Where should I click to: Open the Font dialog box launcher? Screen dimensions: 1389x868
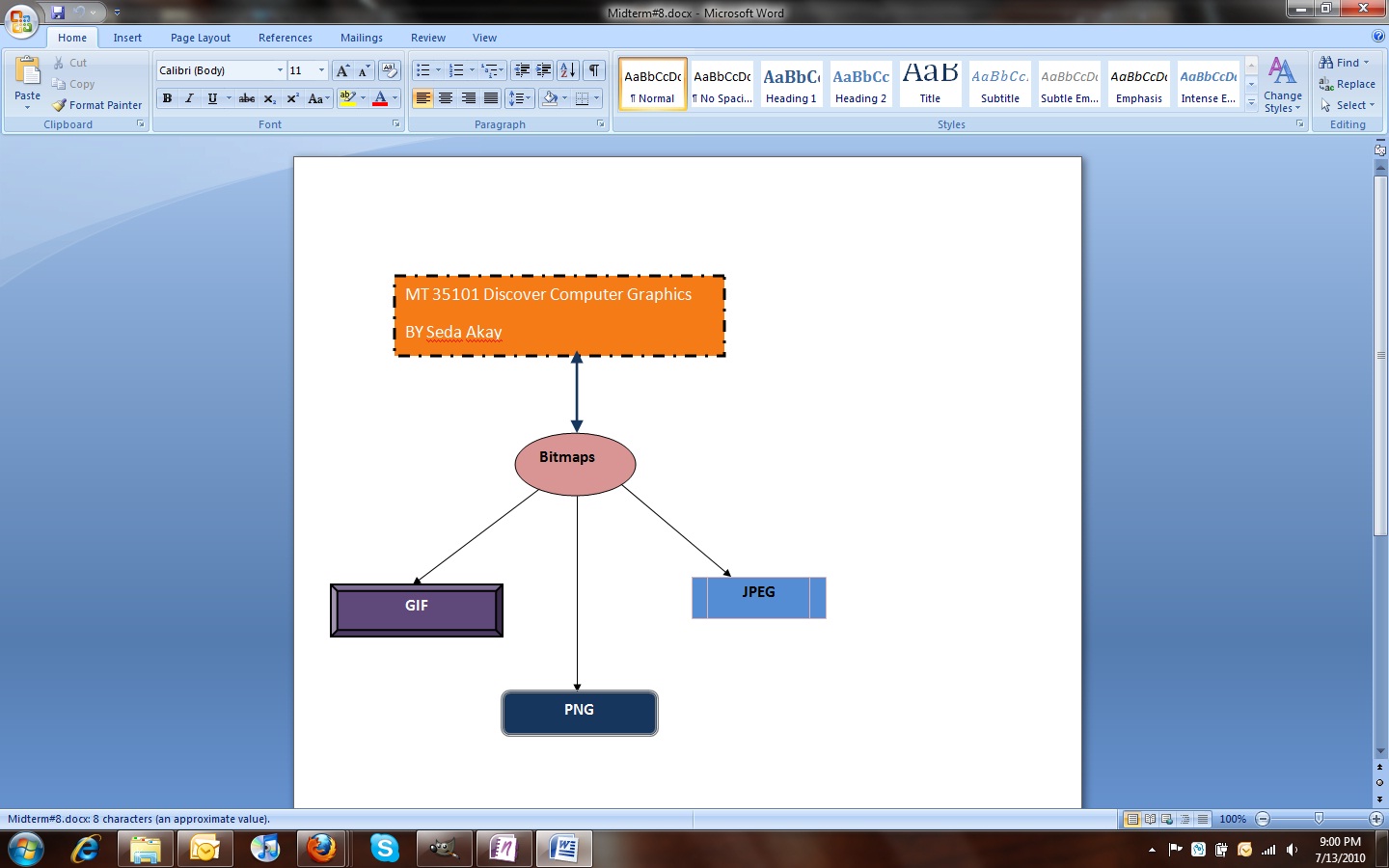coord(395,123)
